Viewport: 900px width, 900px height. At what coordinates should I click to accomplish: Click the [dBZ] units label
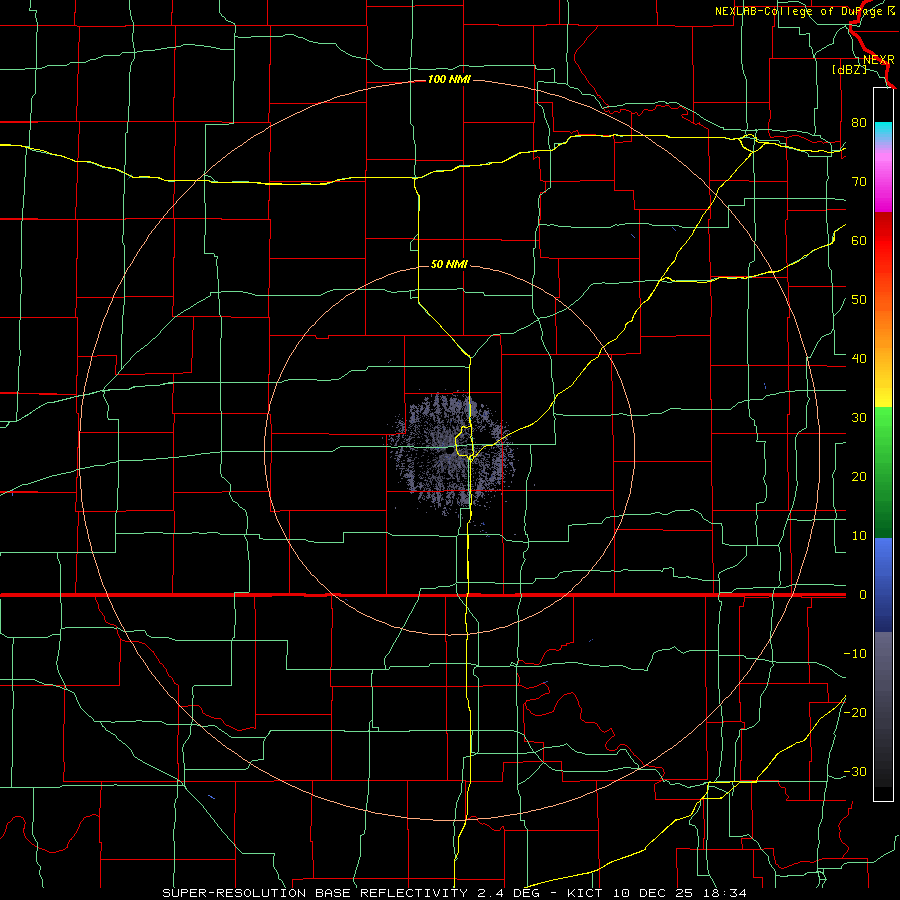point(849,70)
